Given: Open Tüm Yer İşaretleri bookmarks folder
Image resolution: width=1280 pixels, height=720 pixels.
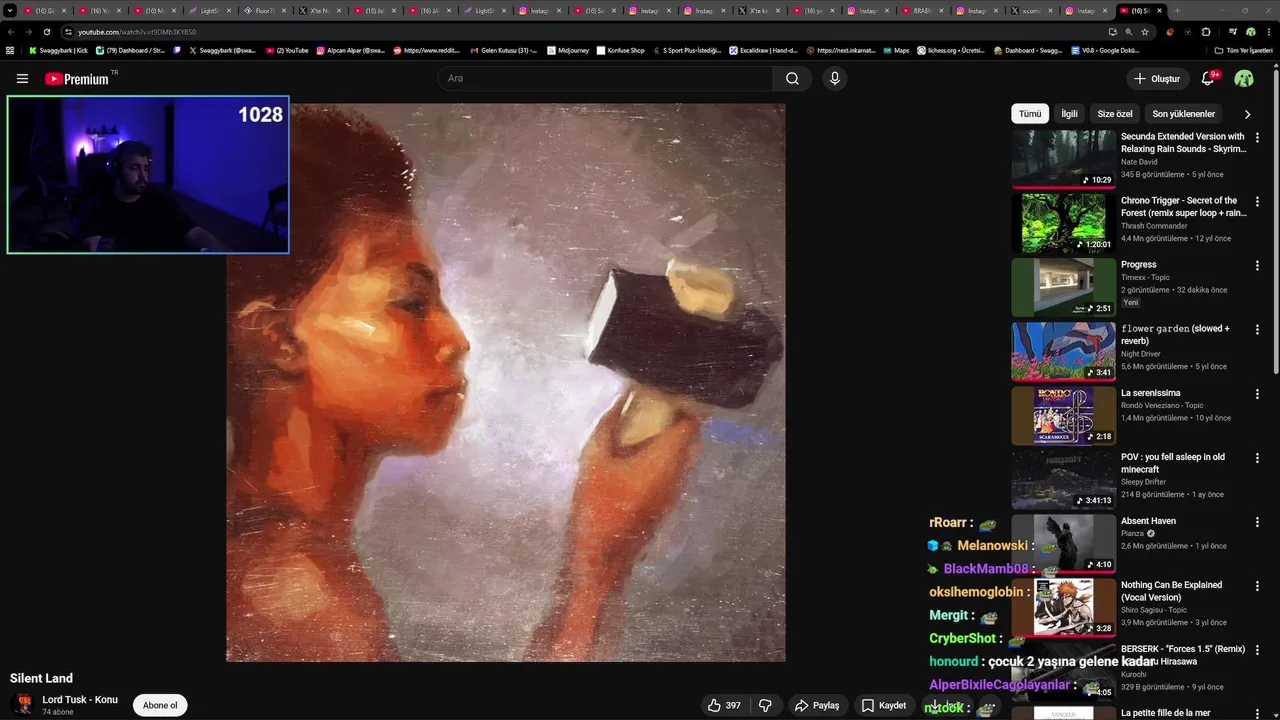Looking at the screenshot, I should point(1244,50).
